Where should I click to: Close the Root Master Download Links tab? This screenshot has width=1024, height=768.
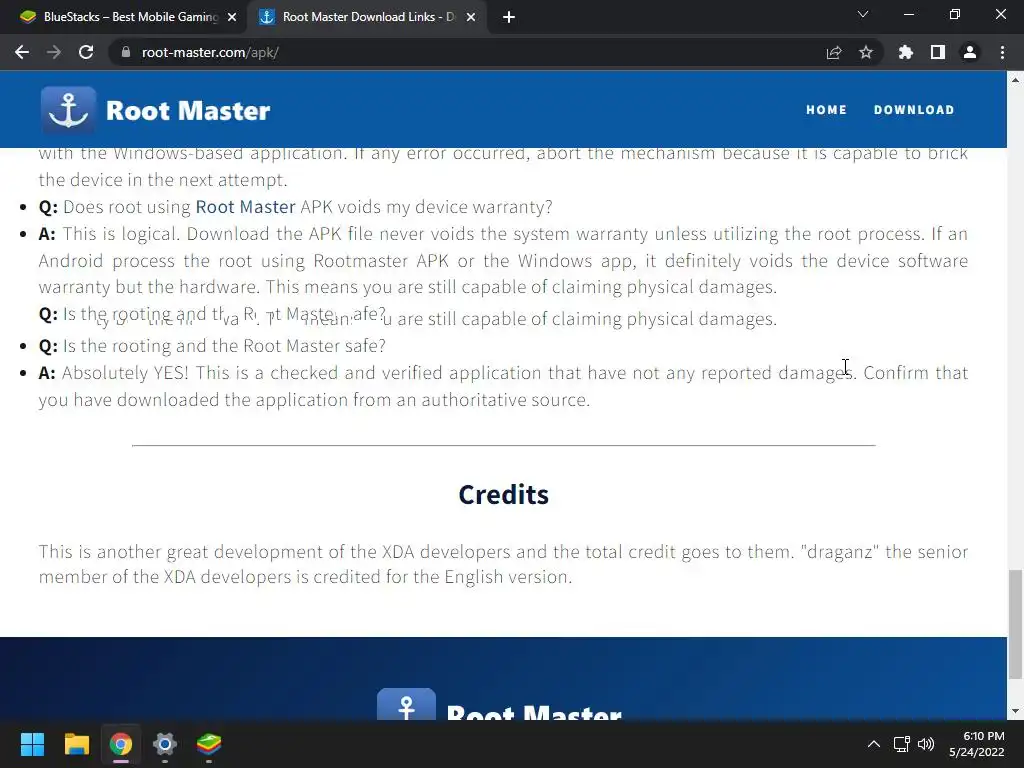click(x=471, y=17)
